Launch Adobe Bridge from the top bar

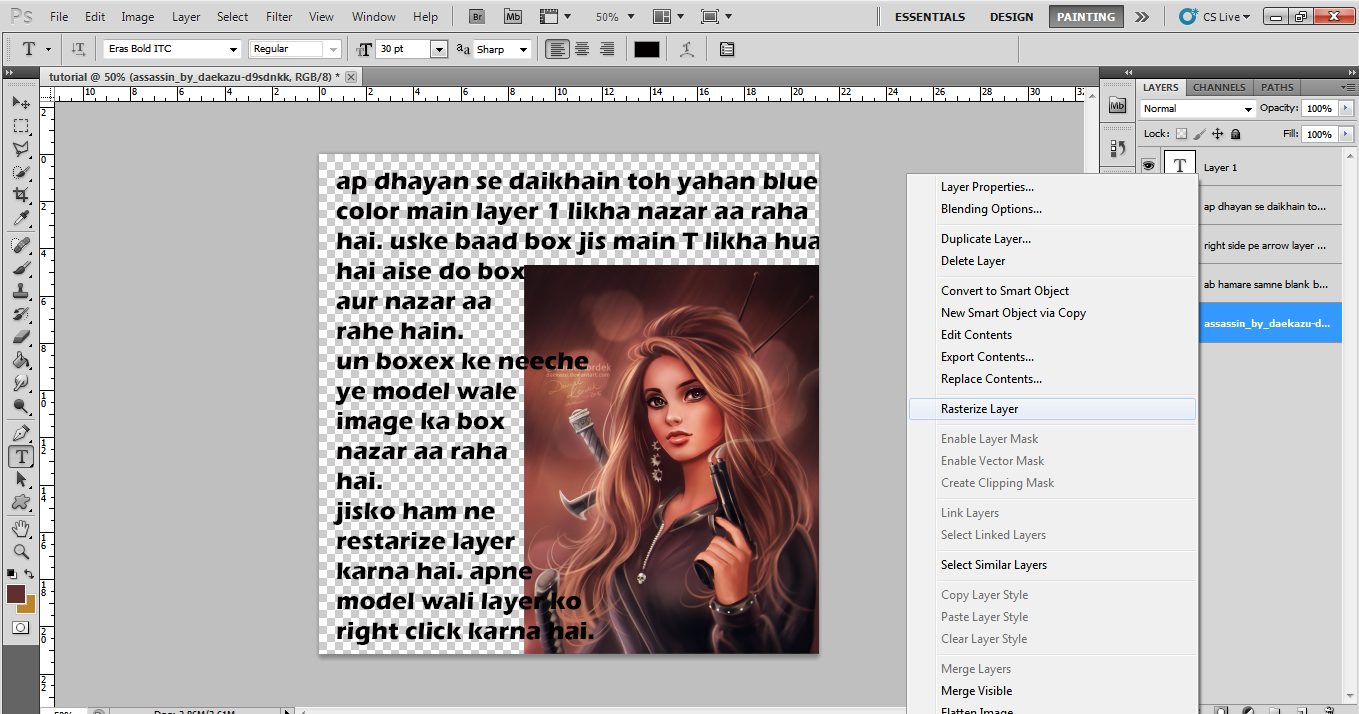478,16
